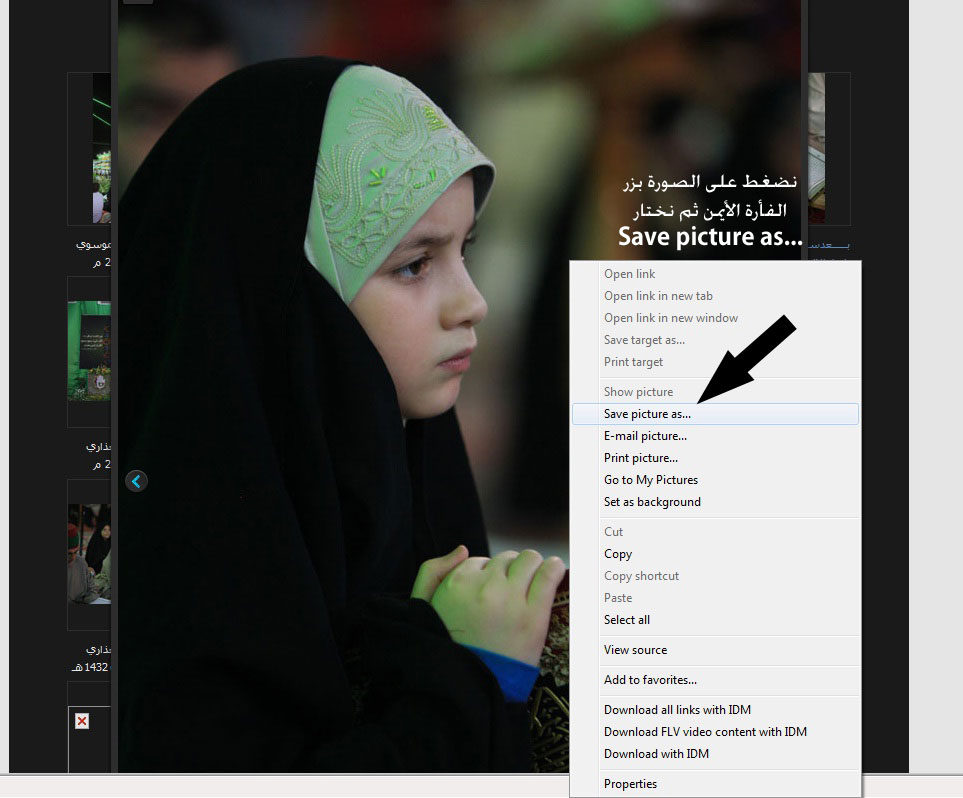Choose Set as background for the image
This screenshot has width=963, height=798.
tap(652, 501)
